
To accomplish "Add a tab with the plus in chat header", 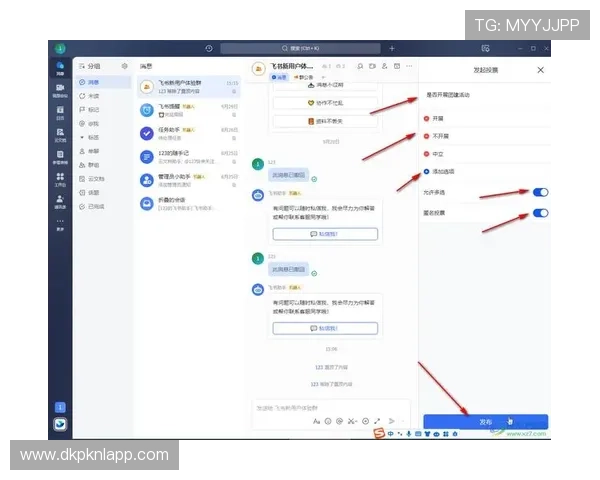I will pos(323,77).
